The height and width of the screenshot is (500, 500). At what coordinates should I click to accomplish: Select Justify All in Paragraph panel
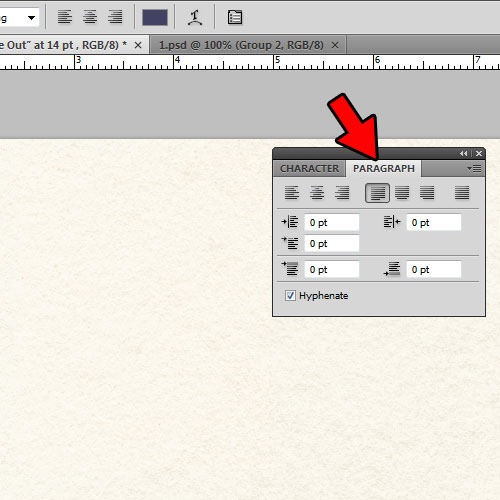(x=462, y=193)
